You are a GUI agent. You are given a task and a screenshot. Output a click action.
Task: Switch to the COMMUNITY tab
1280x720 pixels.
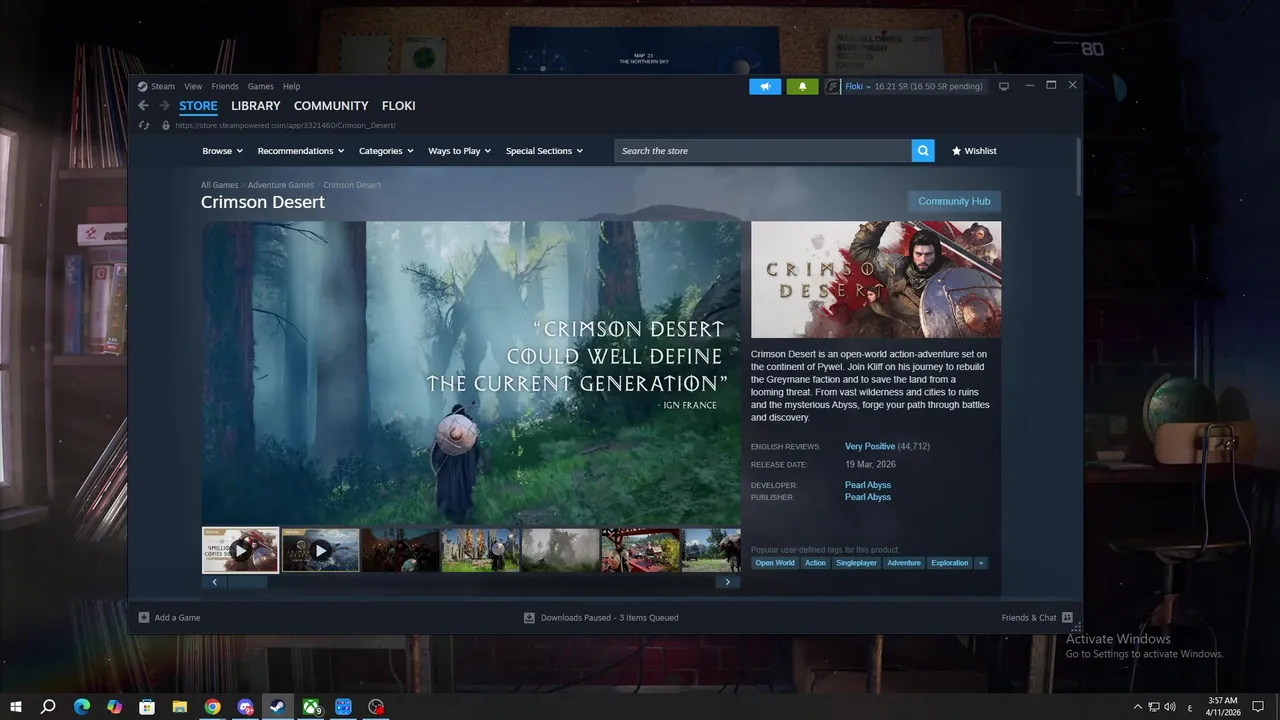coord(331,106)
